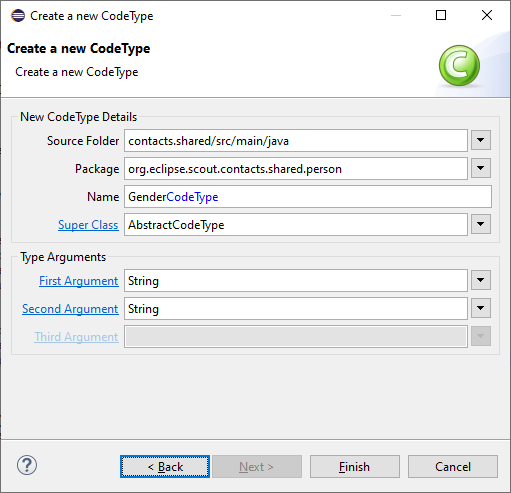Select the Package text field
This screenshot has width=511, height=493.
(296, 169)
